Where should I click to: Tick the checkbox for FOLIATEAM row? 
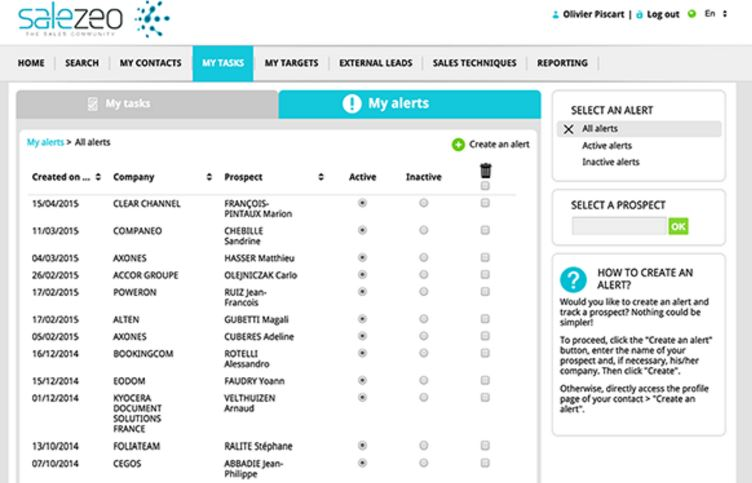coord(485,446)
